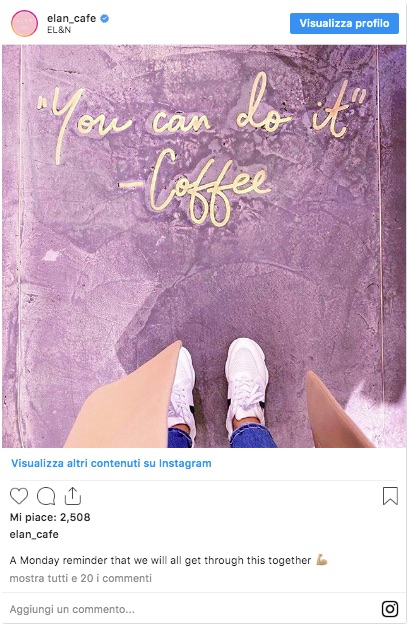
Task: Click elan_cafe username above the caption
Action: (34, 534)
